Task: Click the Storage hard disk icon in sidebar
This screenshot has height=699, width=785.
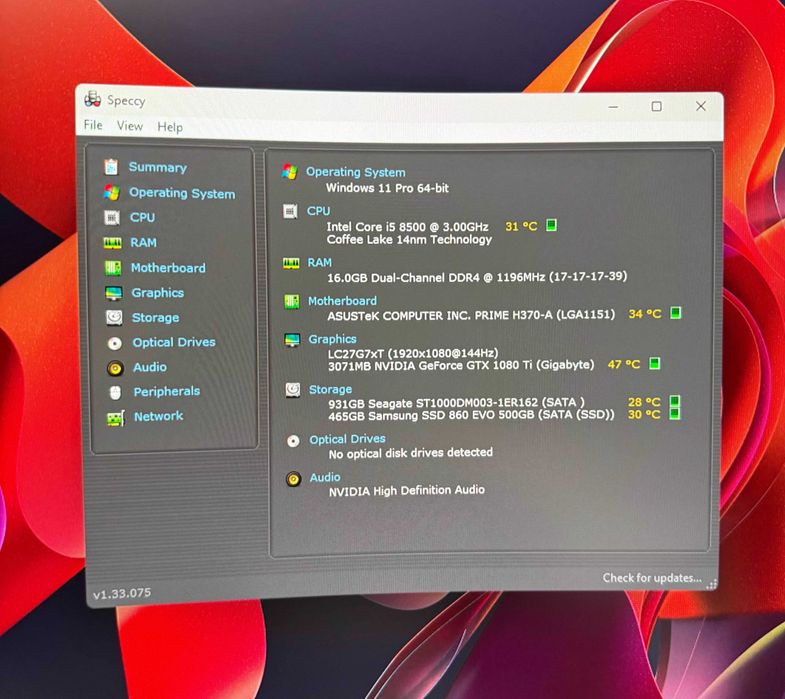Action: click(x=114, y=317)
